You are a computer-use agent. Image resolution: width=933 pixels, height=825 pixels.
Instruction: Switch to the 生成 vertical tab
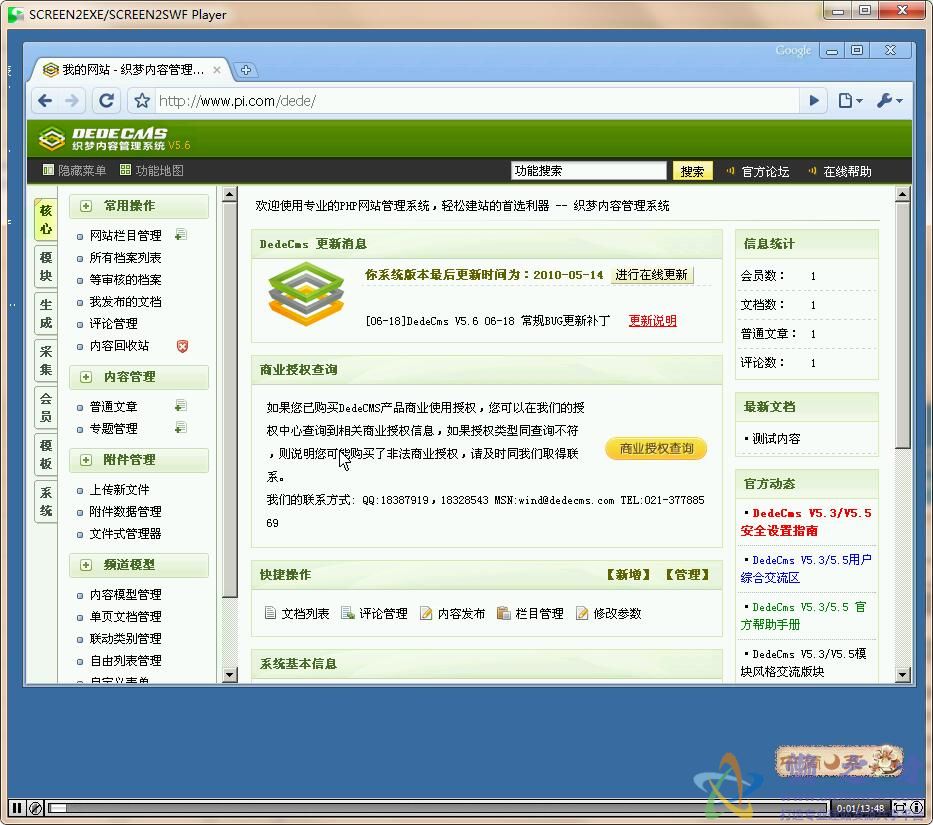point(46,313)
